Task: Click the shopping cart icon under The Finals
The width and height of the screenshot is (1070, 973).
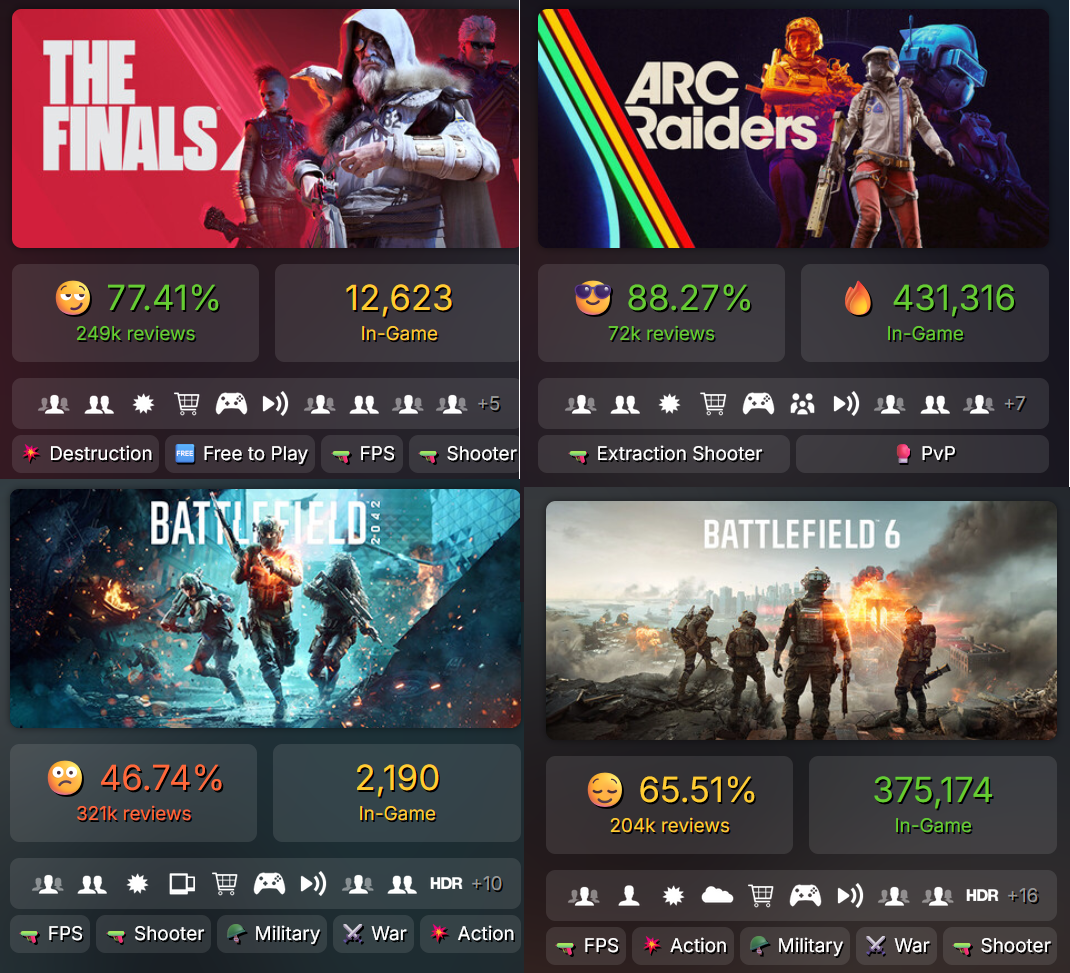Action: click(187, 404)
